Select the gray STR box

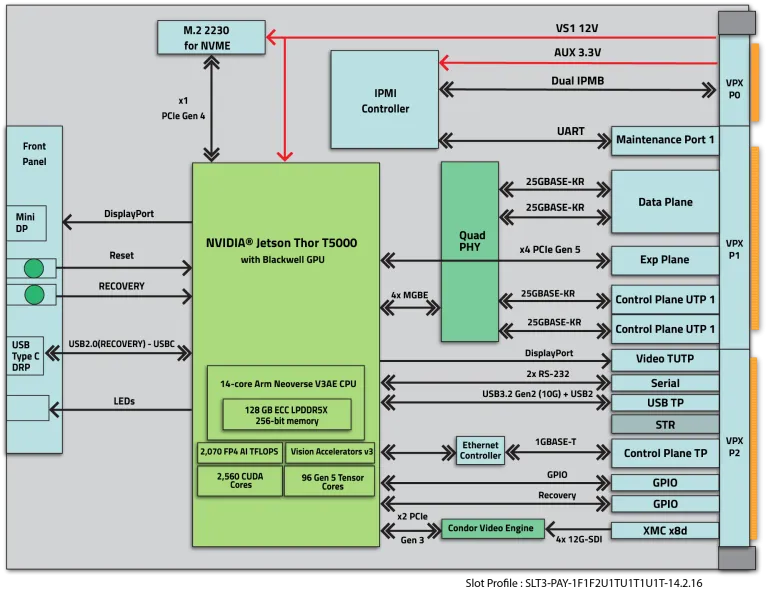[x=665, y=424]
